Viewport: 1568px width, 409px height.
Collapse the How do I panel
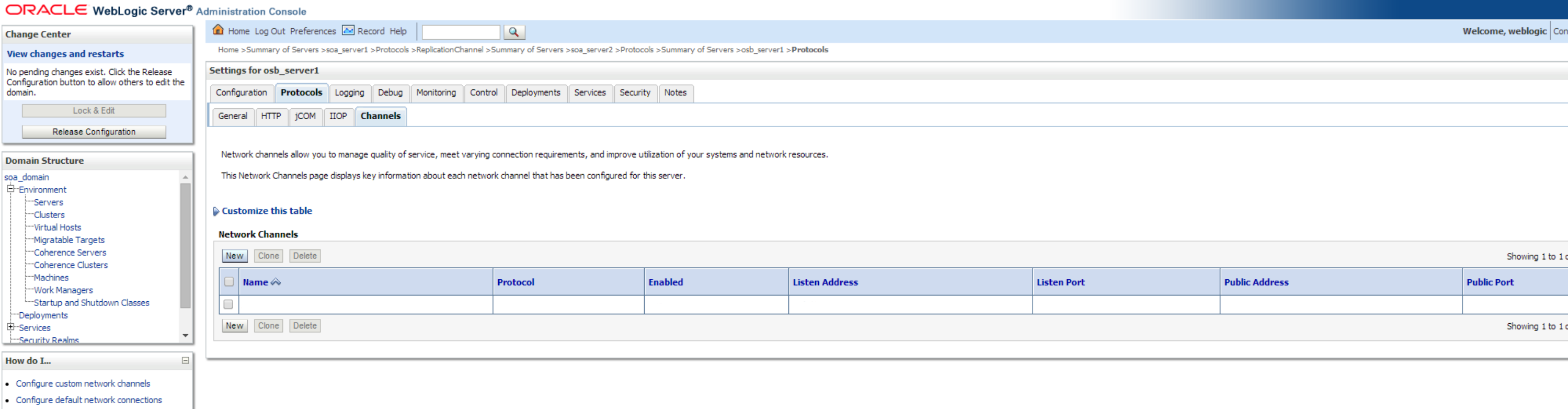point(185,360)
